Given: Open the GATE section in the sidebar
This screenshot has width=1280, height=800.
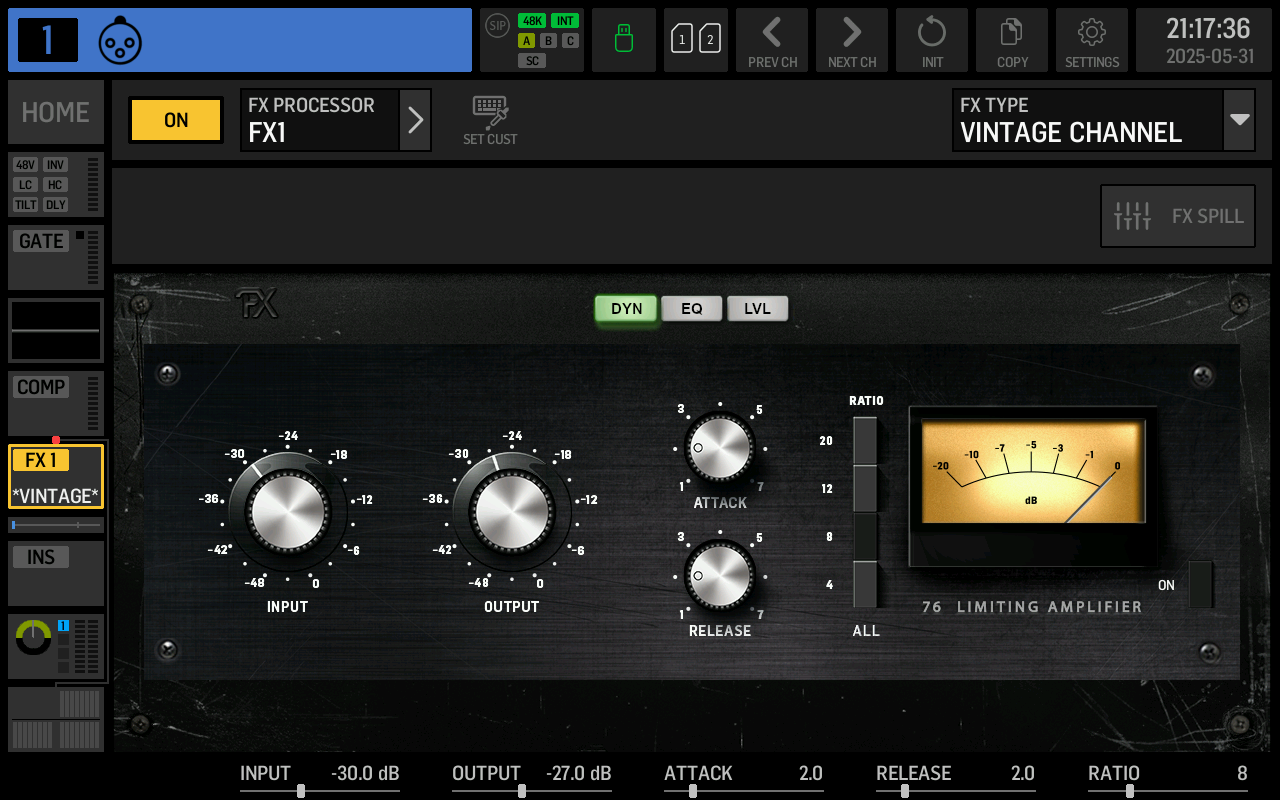Looking at the screenshot, I should pyautogui.click(x=40, y=240).
